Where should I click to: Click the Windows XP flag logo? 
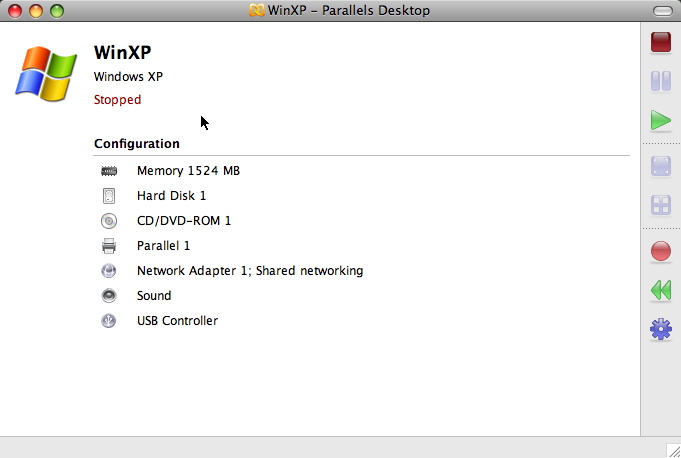click(x=46, y=74)
